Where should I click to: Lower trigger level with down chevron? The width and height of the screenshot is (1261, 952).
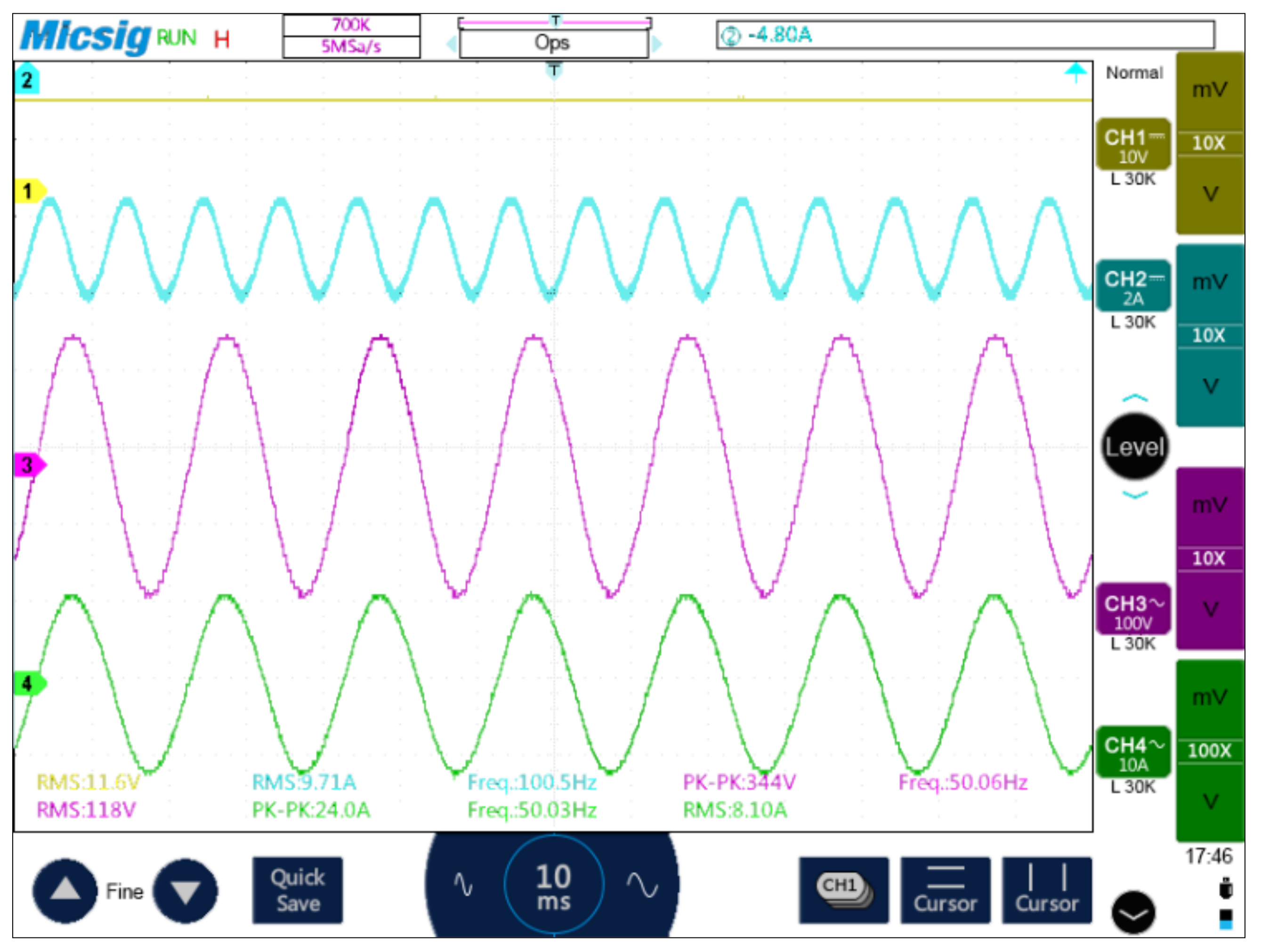pos(1134,495)
